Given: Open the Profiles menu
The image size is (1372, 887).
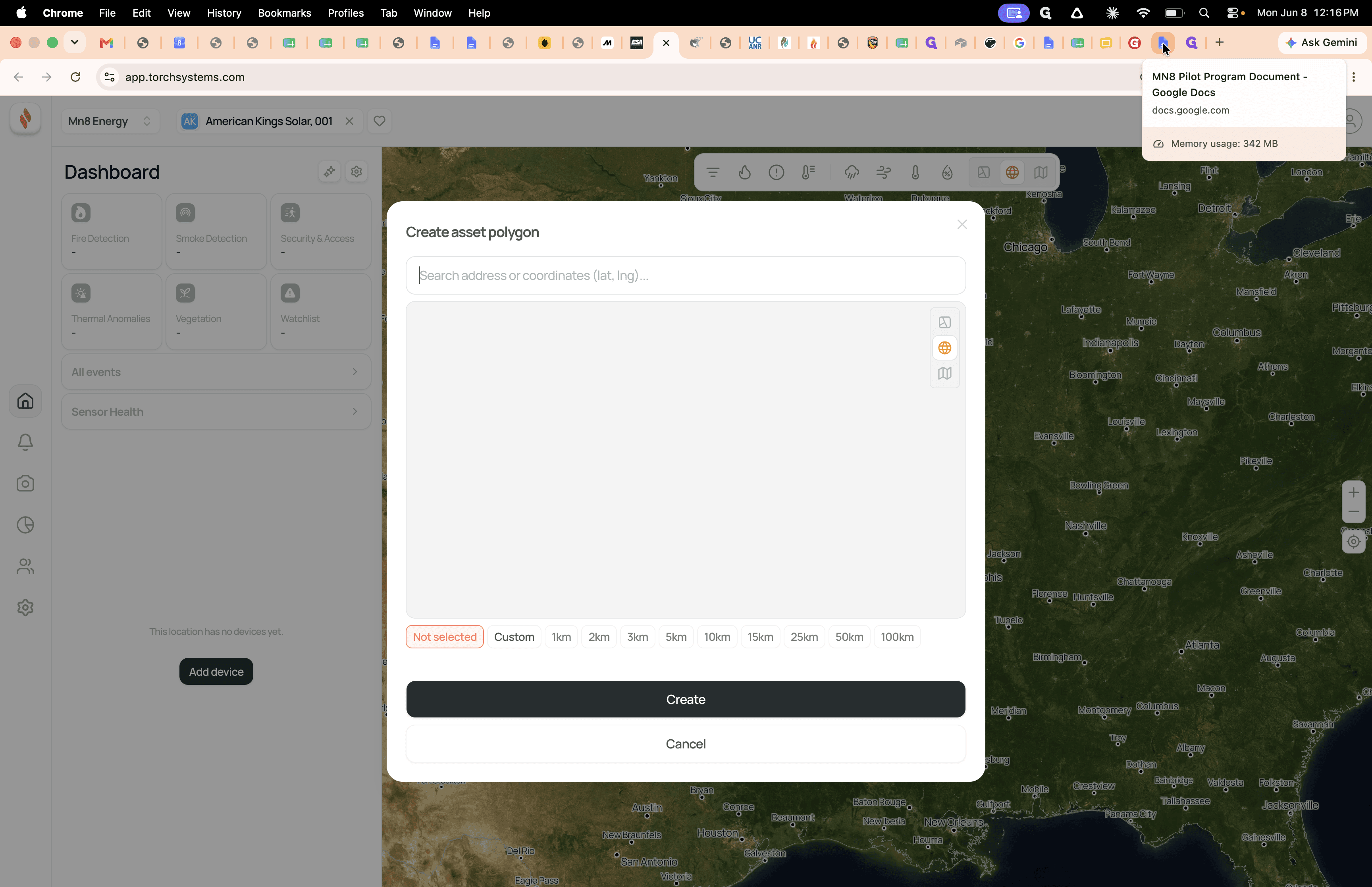Looking at the screenshot, I should pyautogui.click(x=345, y=13).
